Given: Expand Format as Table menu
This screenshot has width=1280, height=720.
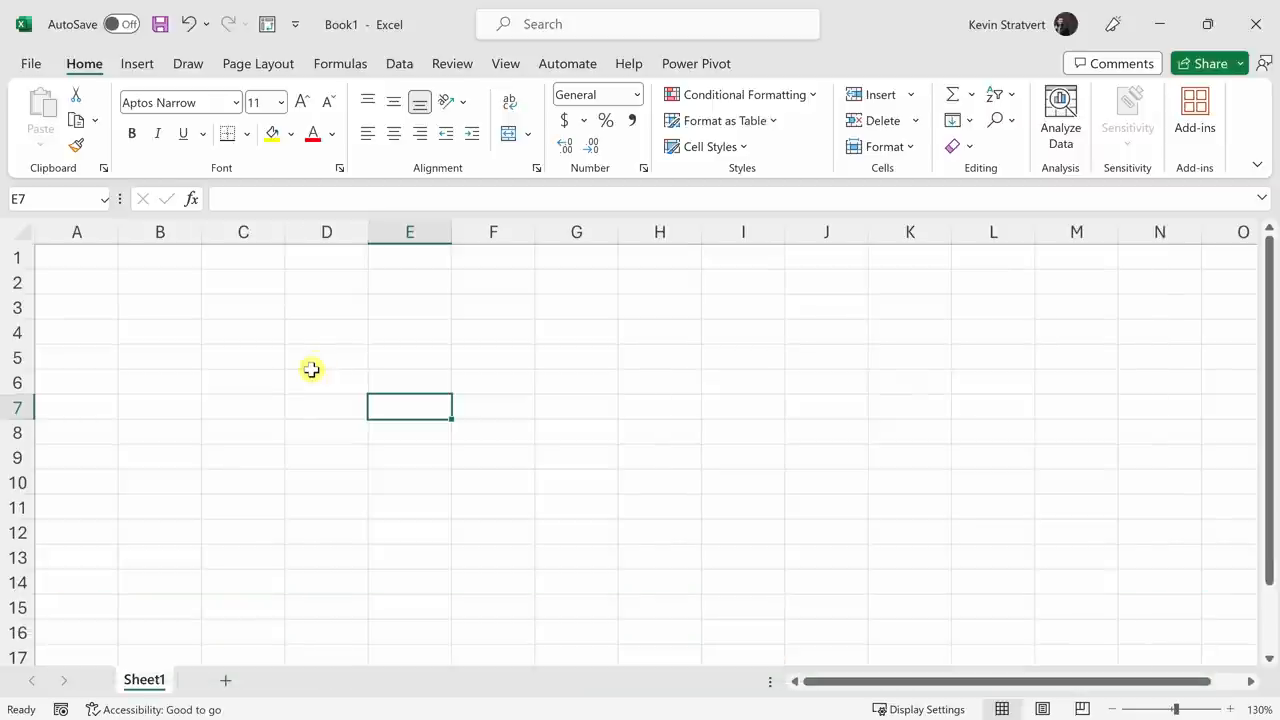Looking at the screenshot, I should (721, 120).
